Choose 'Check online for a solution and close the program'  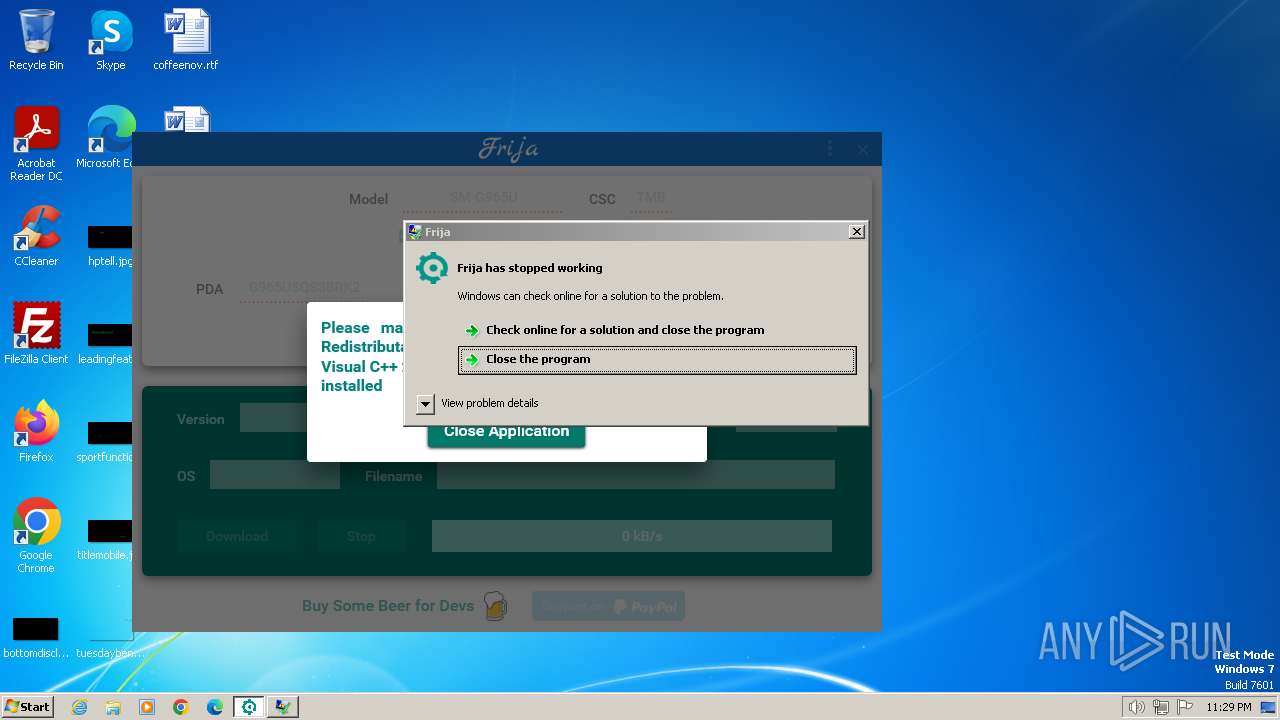tap(657, 330)
